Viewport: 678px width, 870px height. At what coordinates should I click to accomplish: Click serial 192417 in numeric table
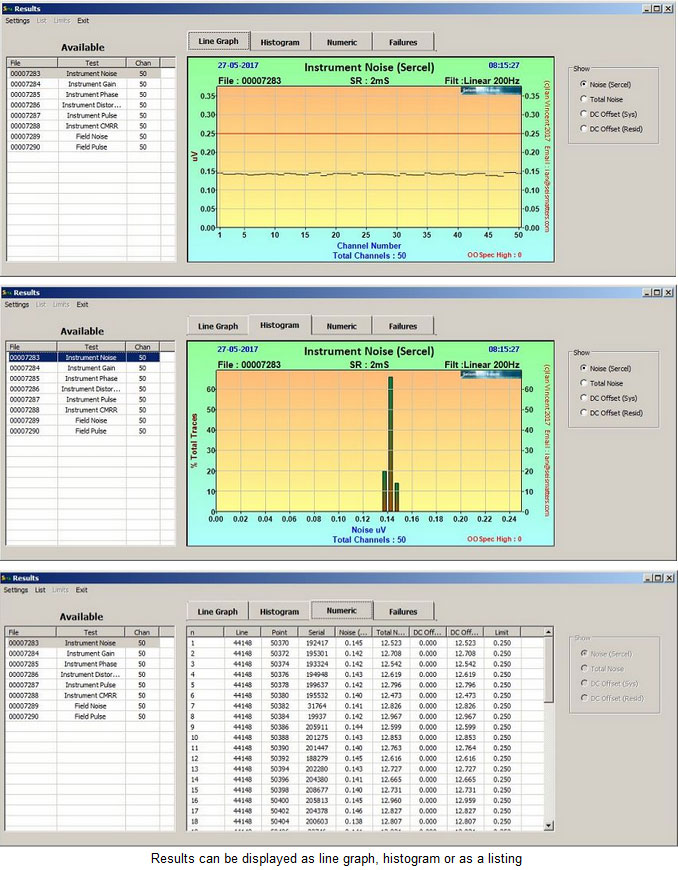[x=317, y=643]
